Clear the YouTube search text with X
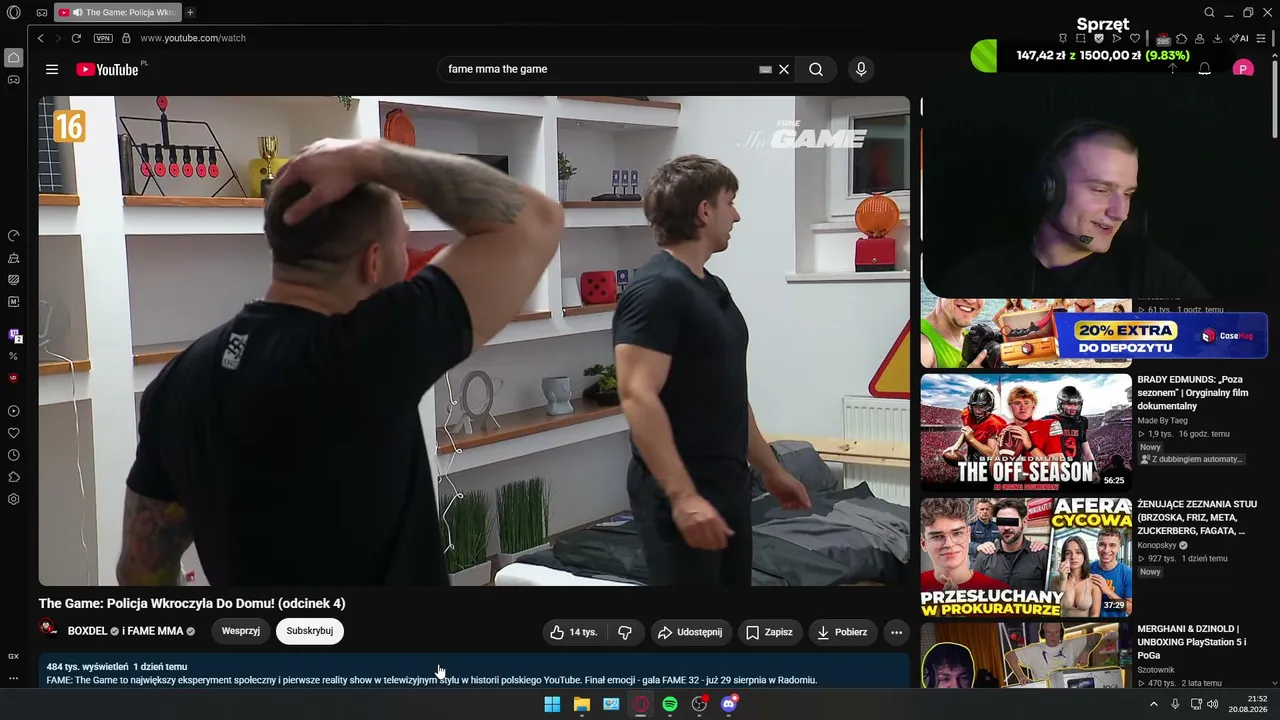Image resolution: width=1280 pixels, height=720 pixels. pyautogui.click(x=784, y=69)
